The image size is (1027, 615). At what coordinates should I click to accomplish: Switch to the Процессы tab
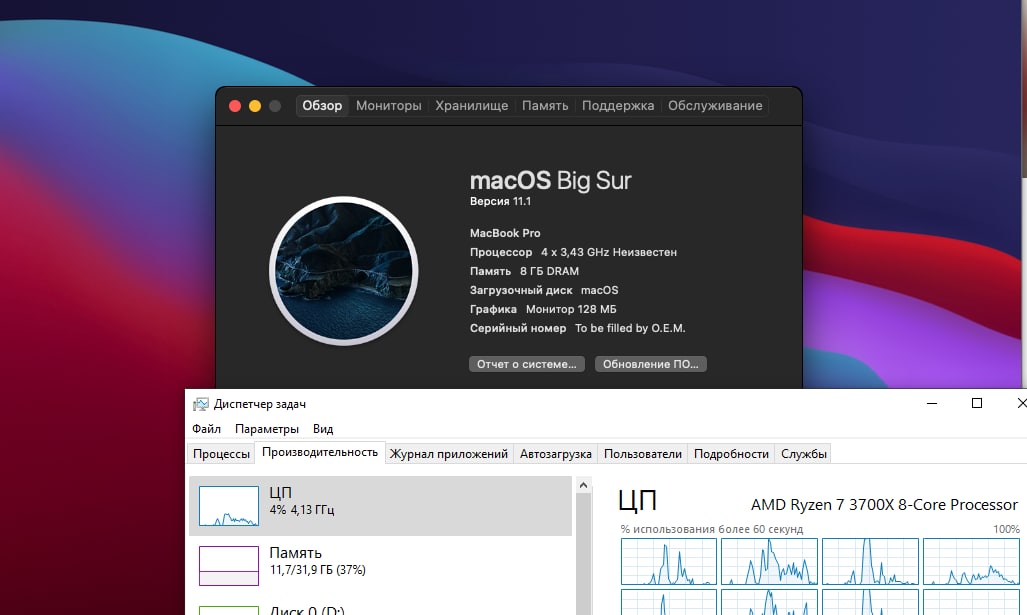click(x=221, y=454)
